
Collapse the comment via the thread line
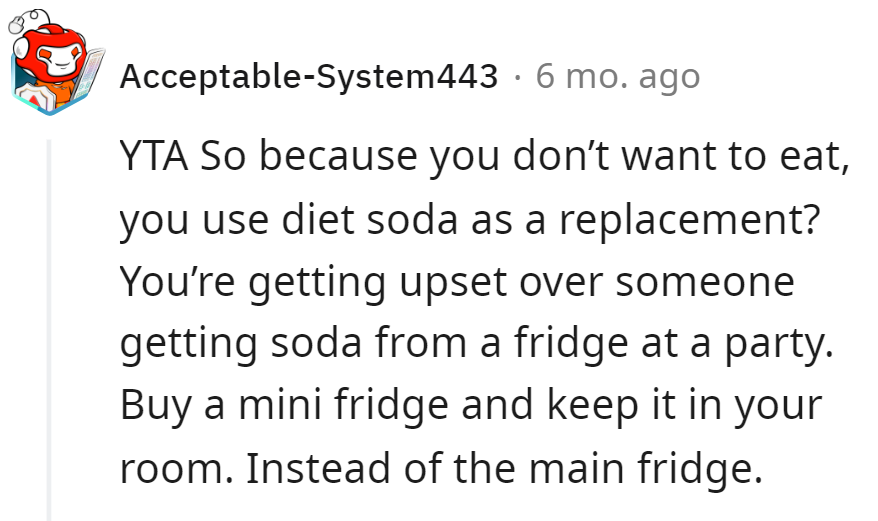(x=47, y=330)
